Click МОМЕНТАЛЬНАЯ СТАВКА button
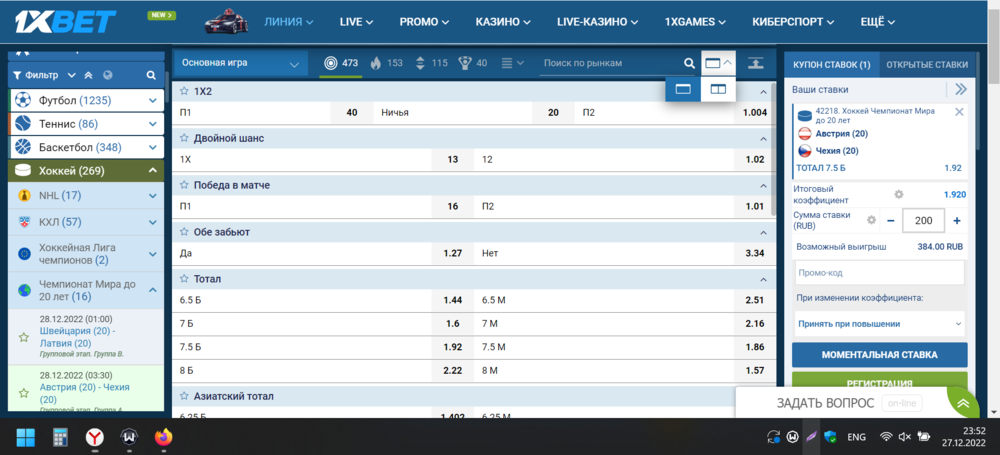 click(879, 355)
